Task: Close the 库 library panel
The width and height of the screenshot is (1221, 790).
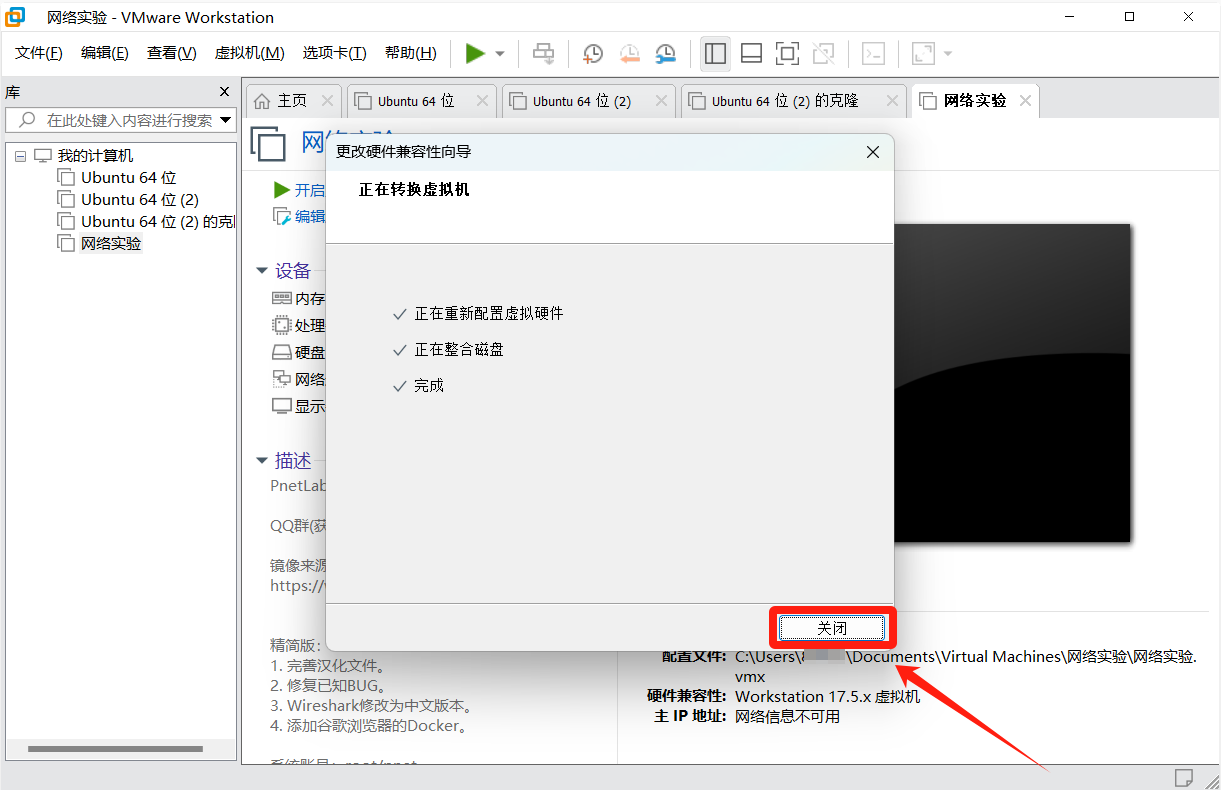Action: (225, 92)
